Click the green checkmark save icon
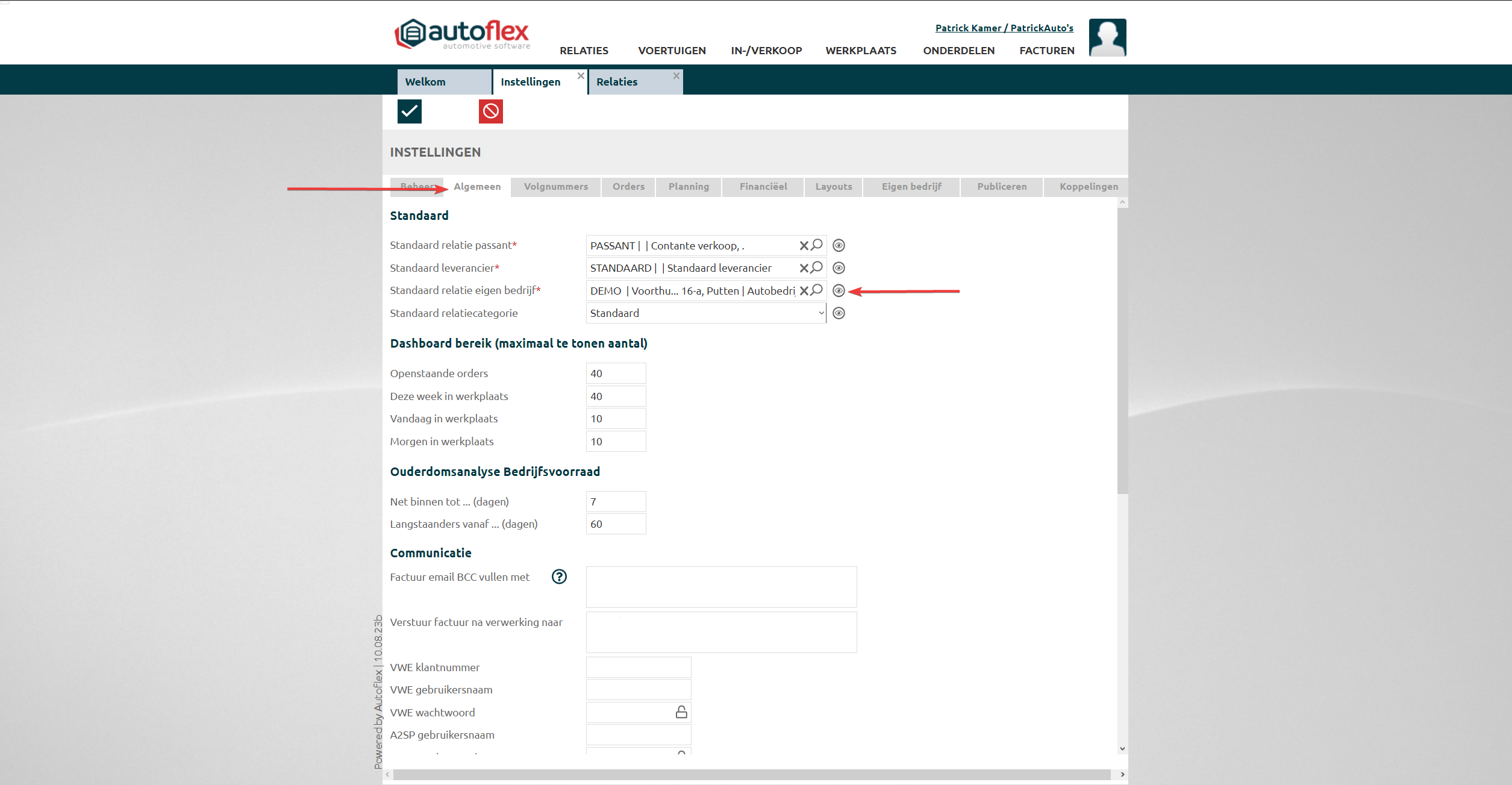 409,111
